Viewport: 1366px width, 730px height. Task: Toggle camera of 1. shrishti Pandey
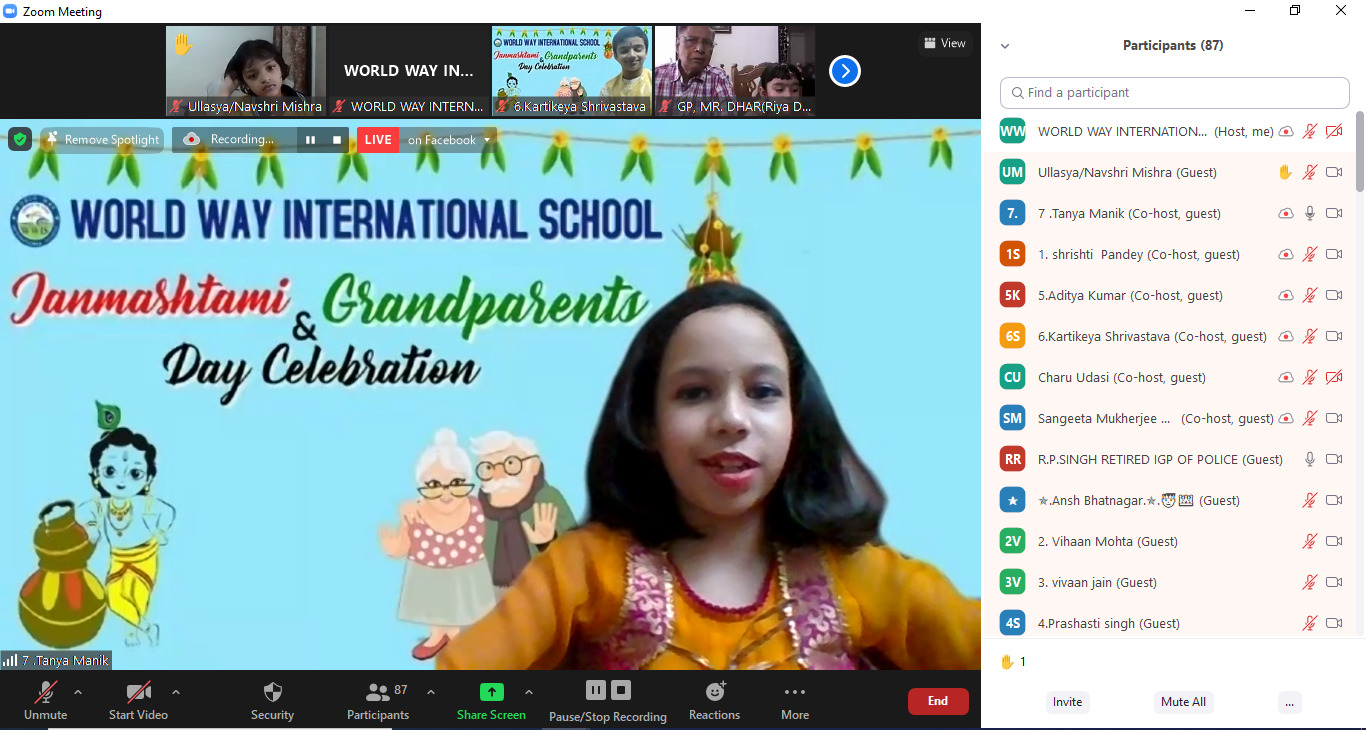[x=1334, y=254]
